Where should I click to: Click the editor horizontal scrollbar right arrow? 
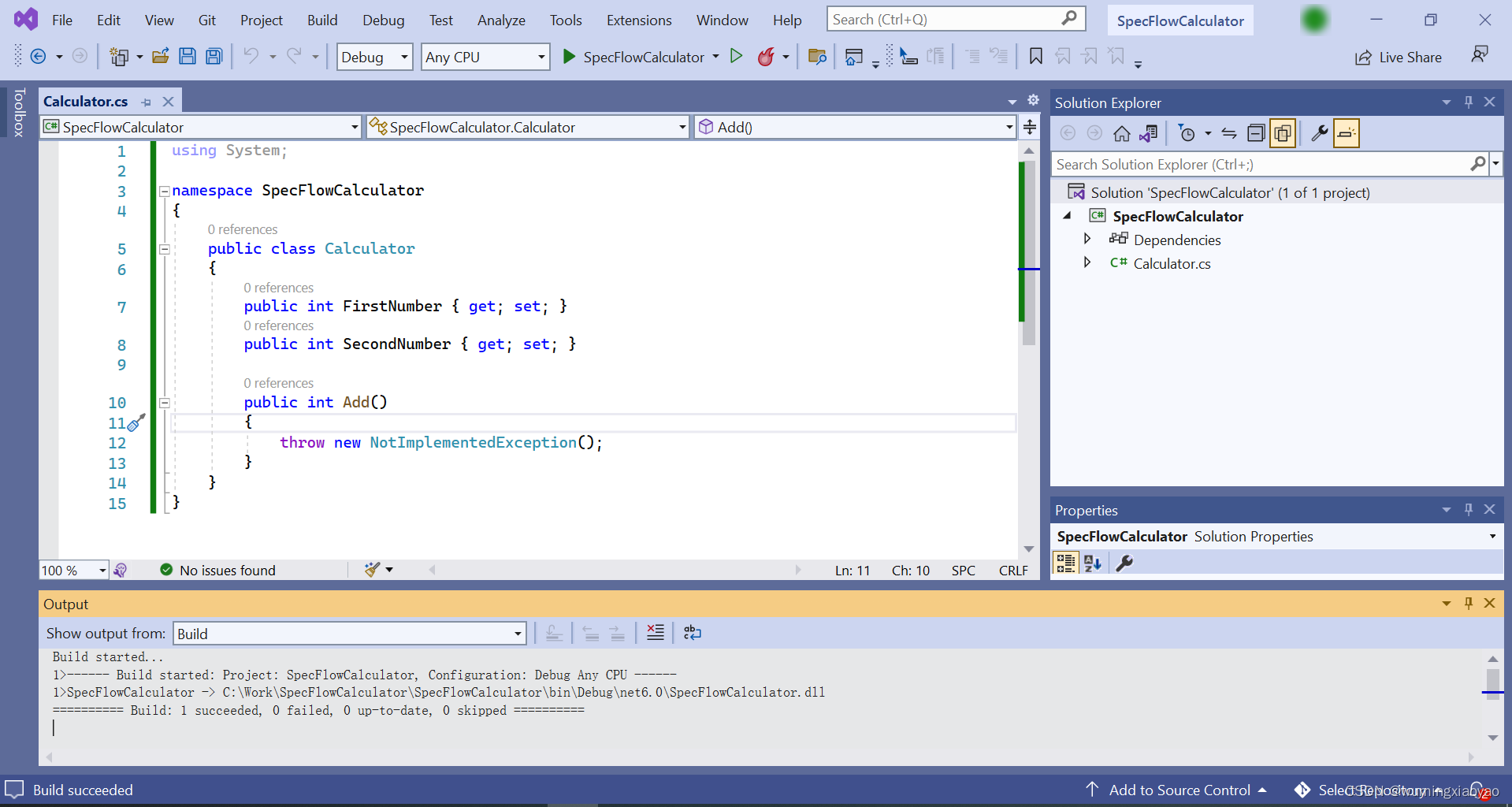tap(797, 570)
